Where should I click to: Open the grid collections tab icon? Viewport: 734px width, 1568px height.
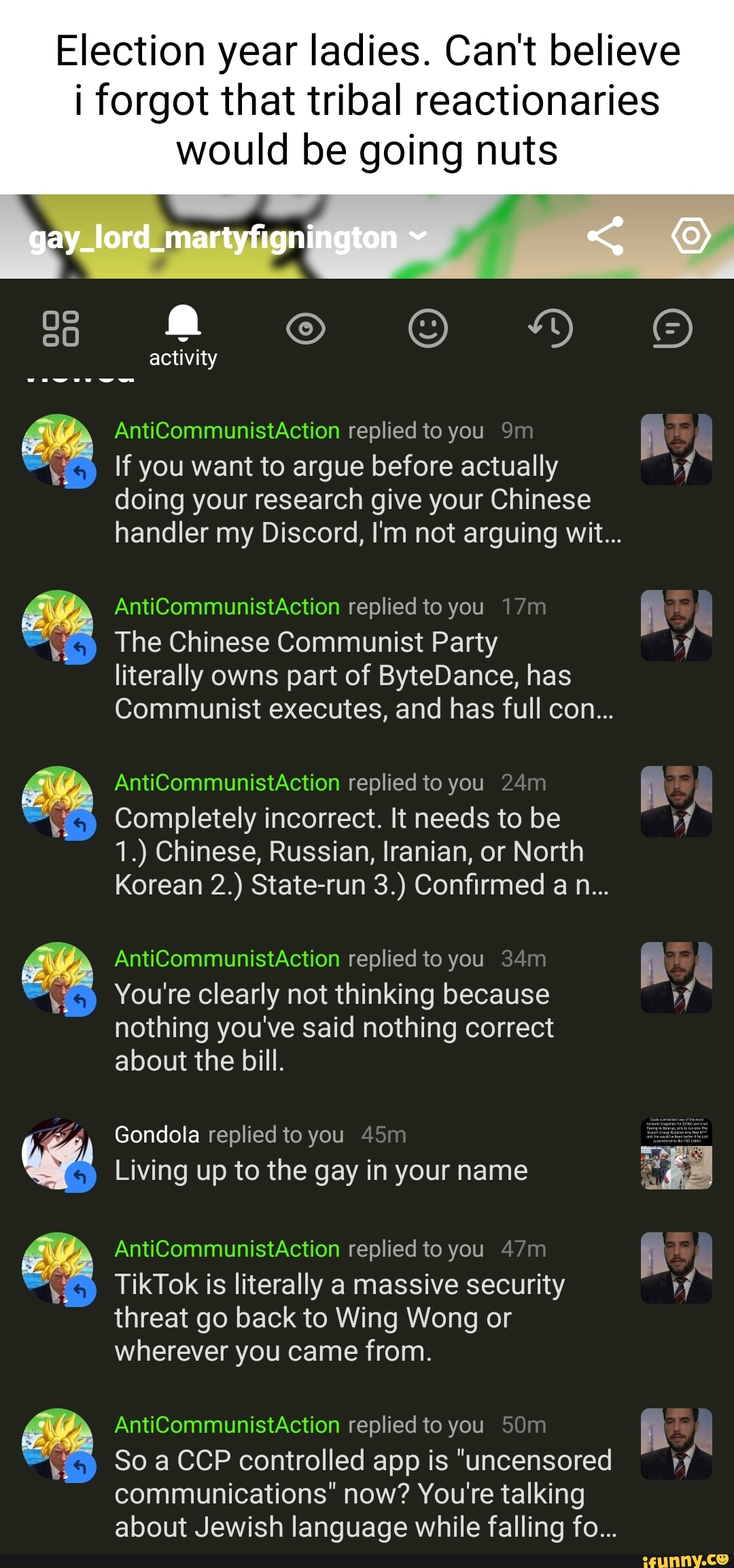pos(61,329)
